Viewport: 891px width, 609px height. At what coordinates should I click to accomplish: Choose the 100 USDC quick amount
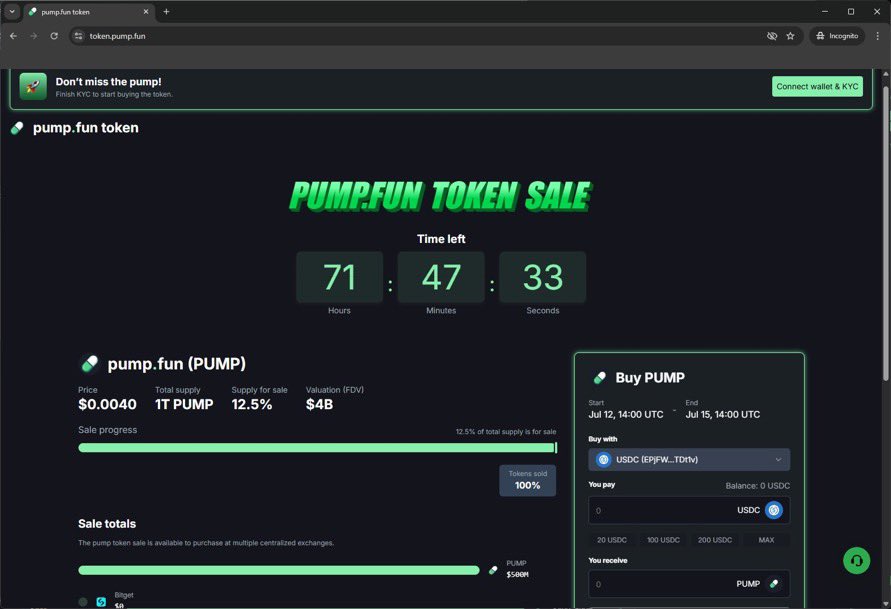pyautogui.click(x=663, y=540)
